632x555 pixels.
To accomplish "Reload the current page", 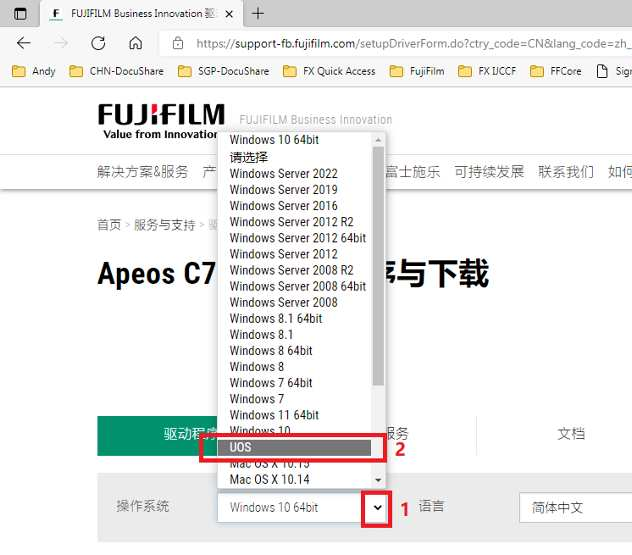I will [x=98, y=43].
